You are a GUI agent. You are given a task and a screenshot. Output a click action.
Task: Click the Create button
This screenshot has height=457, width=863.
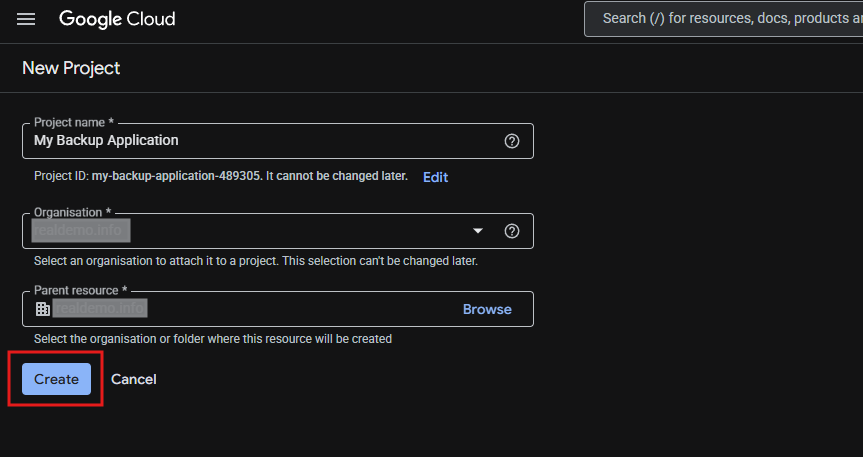56,379
